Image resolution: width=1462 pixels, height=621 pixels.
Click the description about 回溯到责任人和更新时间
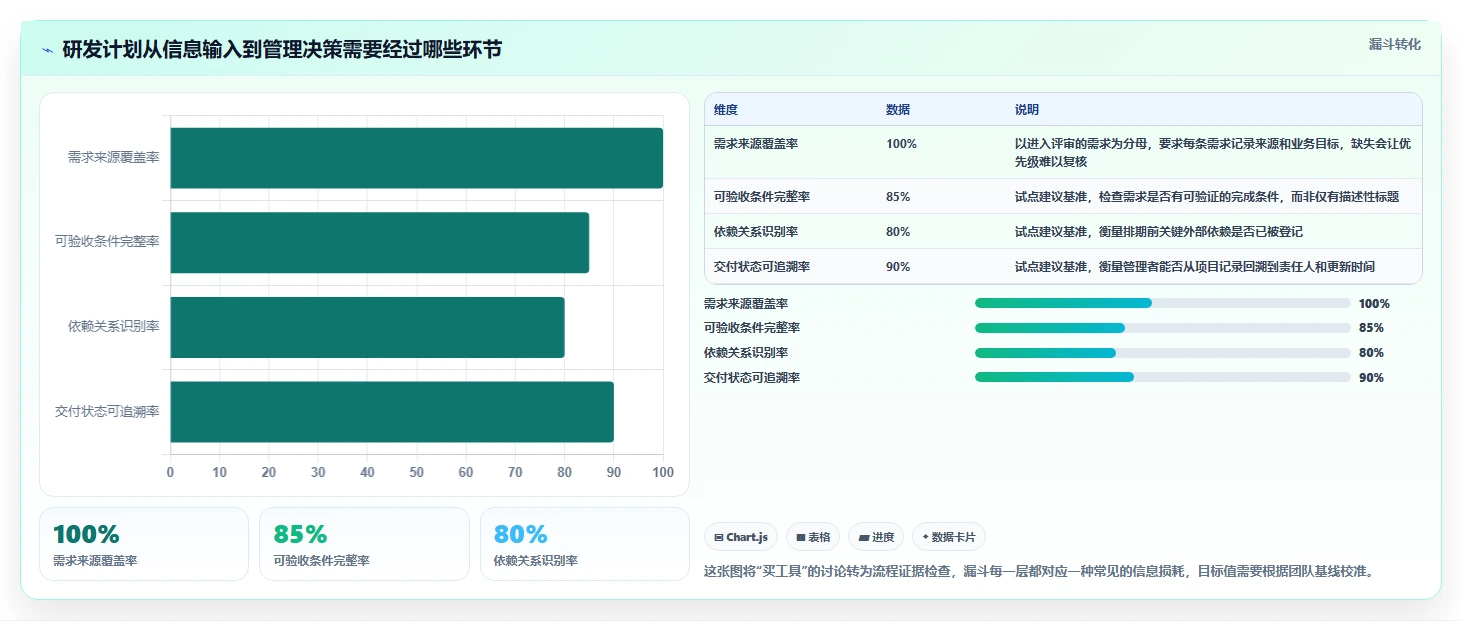click(1195, 267)
